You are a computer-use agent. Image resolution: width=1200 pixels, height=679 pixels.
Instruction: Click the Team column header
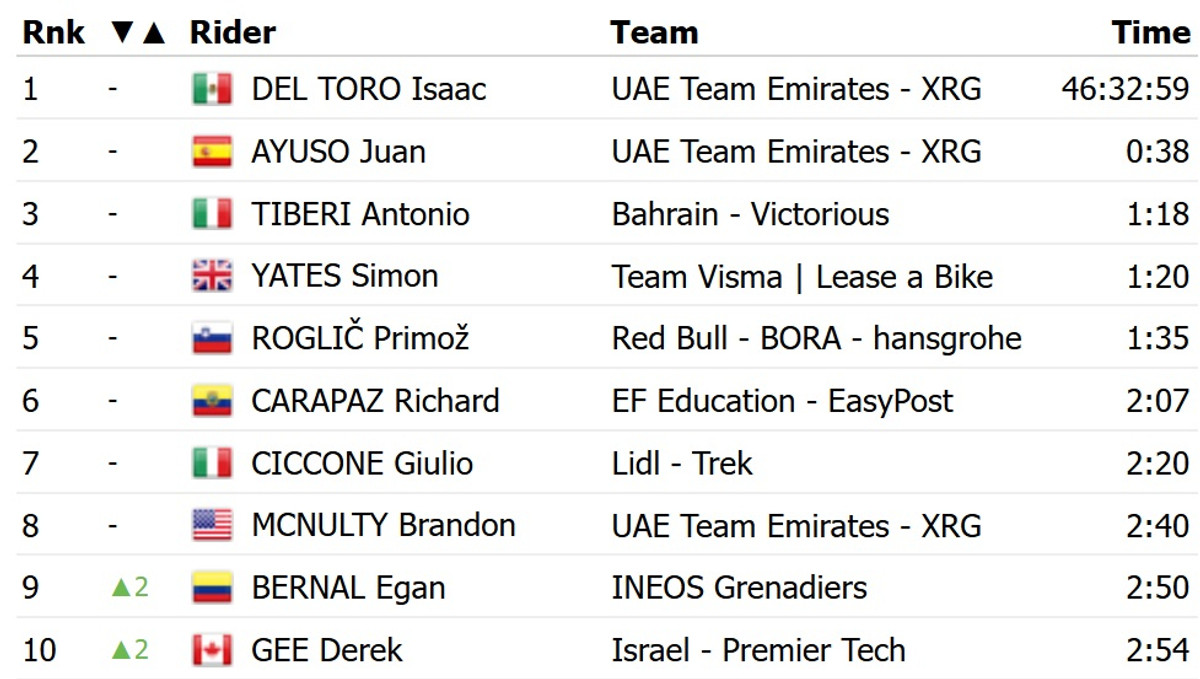pyautogui.click(x=654, y=33)
